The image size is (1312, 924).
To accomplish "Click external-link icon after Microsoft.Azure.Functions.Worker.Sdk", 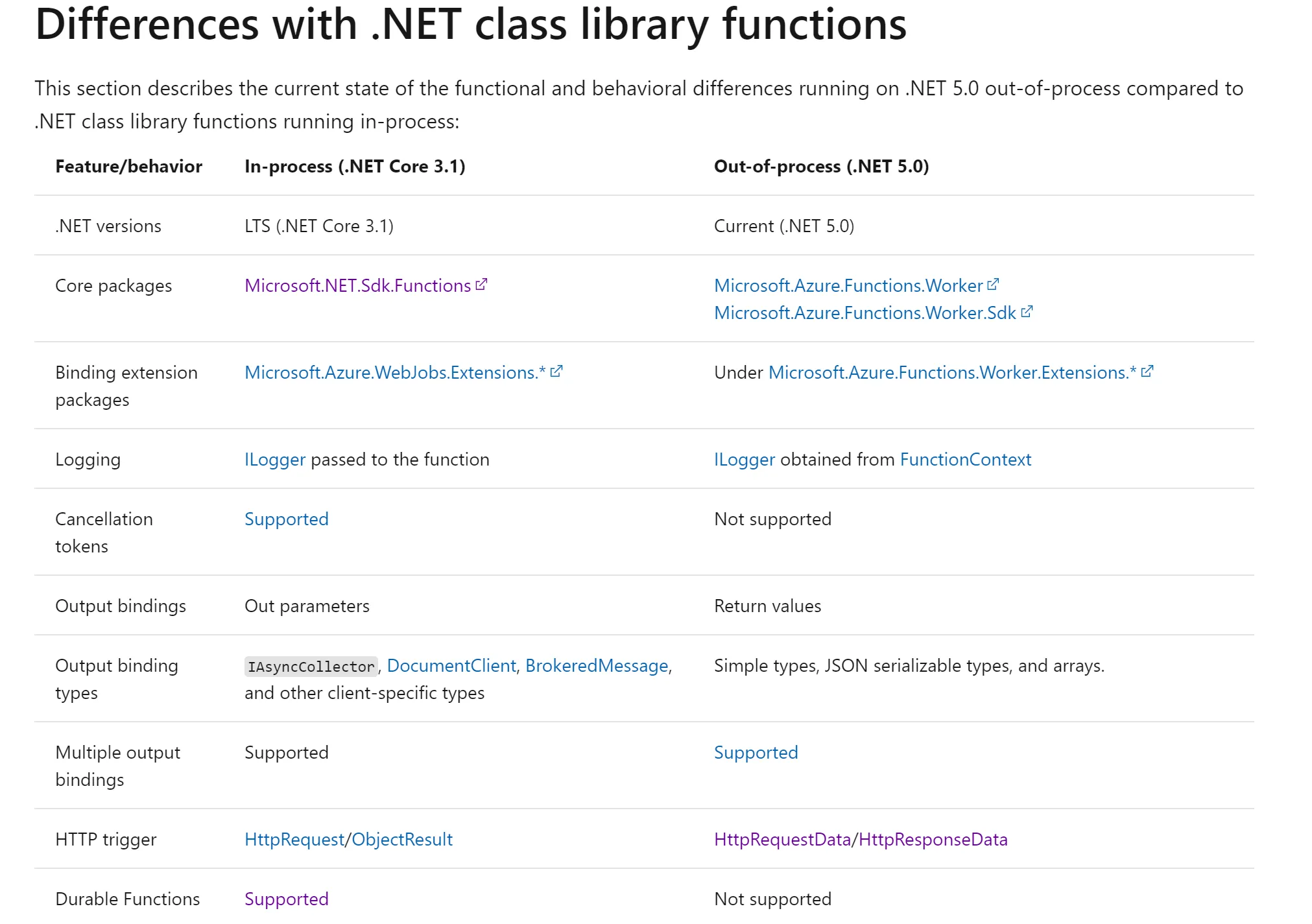I will tap(1027, 312).
